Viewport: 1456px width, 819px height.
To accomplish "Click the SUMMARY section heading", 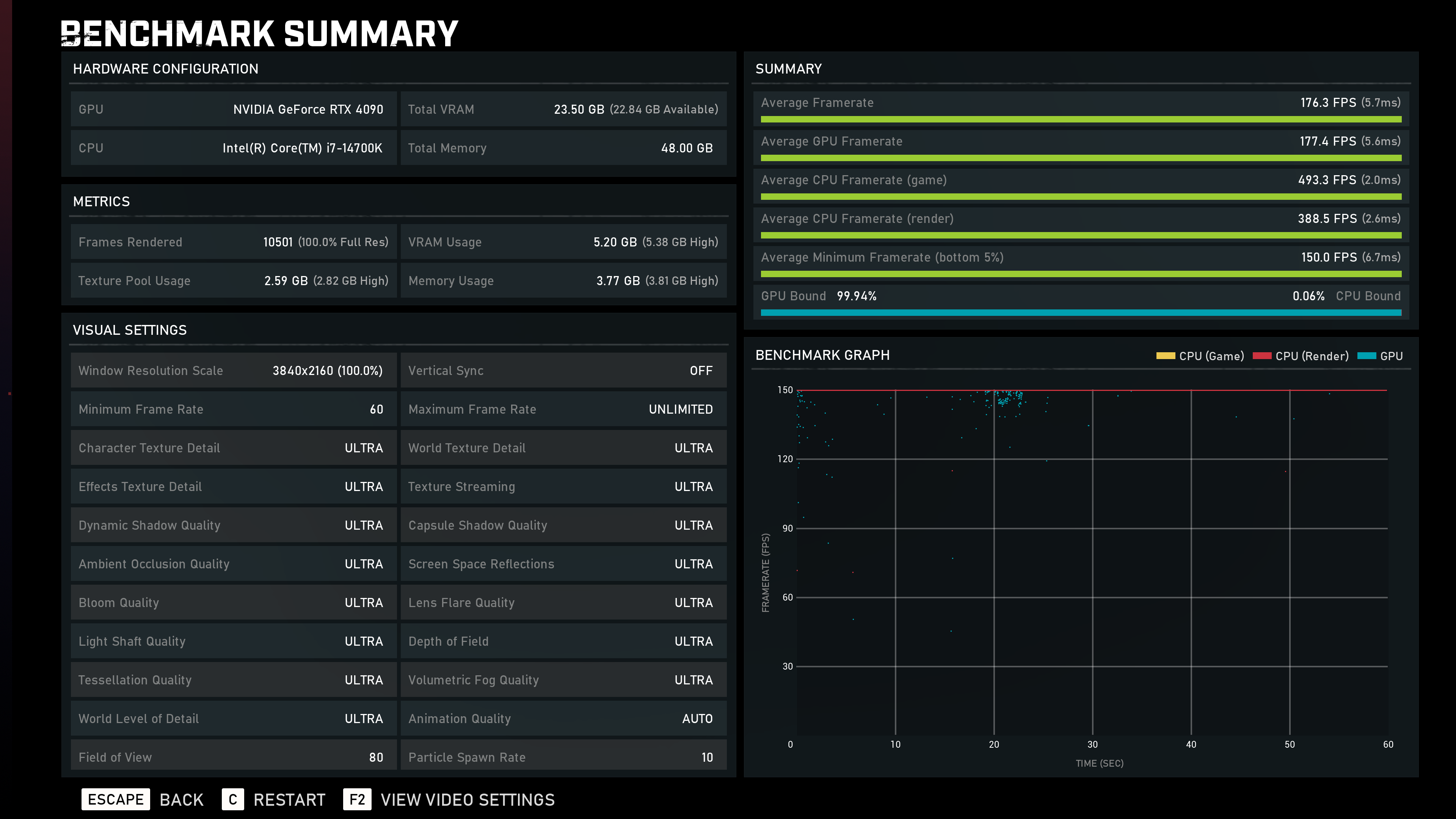I will tap(789, 69).
